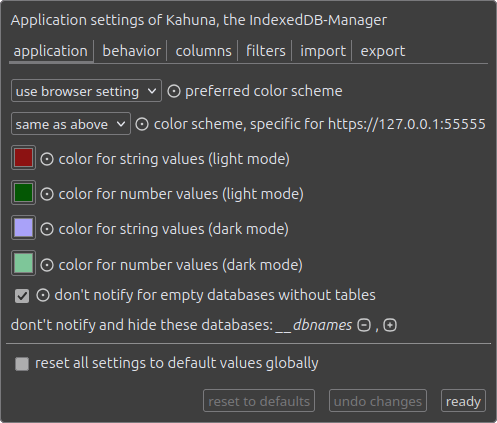The image size is (497, 423).
Task: Click the 'undo changes' button
Action: click(378, 401)
